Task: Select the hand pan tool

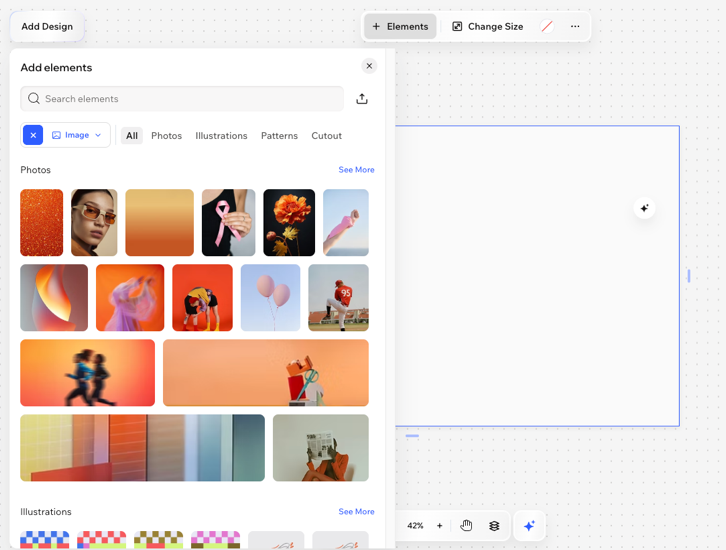Action: 466,526
